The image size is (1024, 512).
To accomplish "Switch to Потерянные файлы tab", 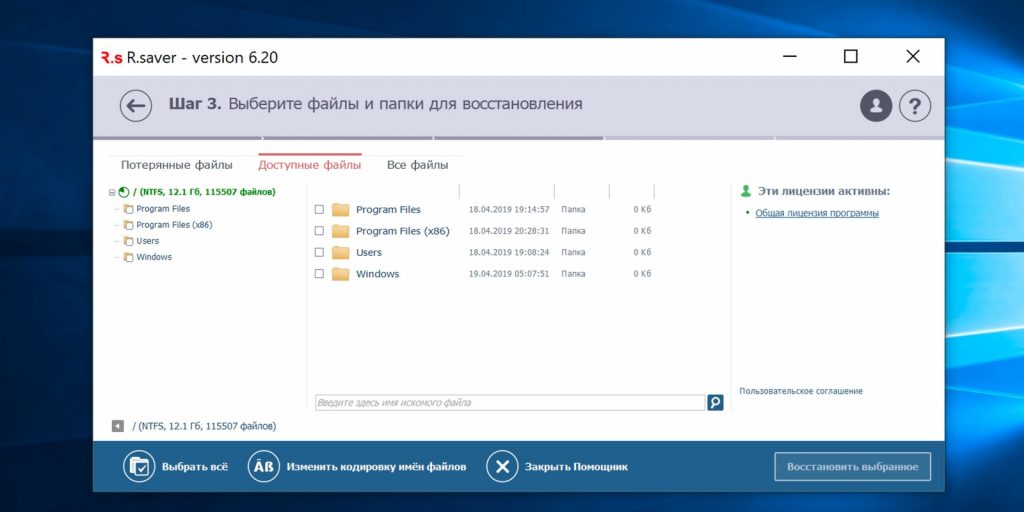I will pos(176,165).
